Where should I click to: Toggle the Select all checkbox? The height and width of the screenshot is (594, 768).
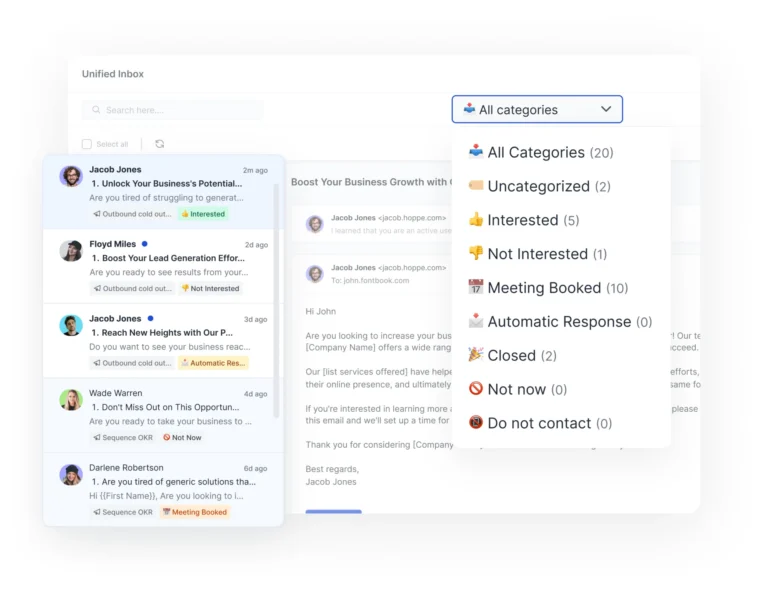tap(87, 144)
